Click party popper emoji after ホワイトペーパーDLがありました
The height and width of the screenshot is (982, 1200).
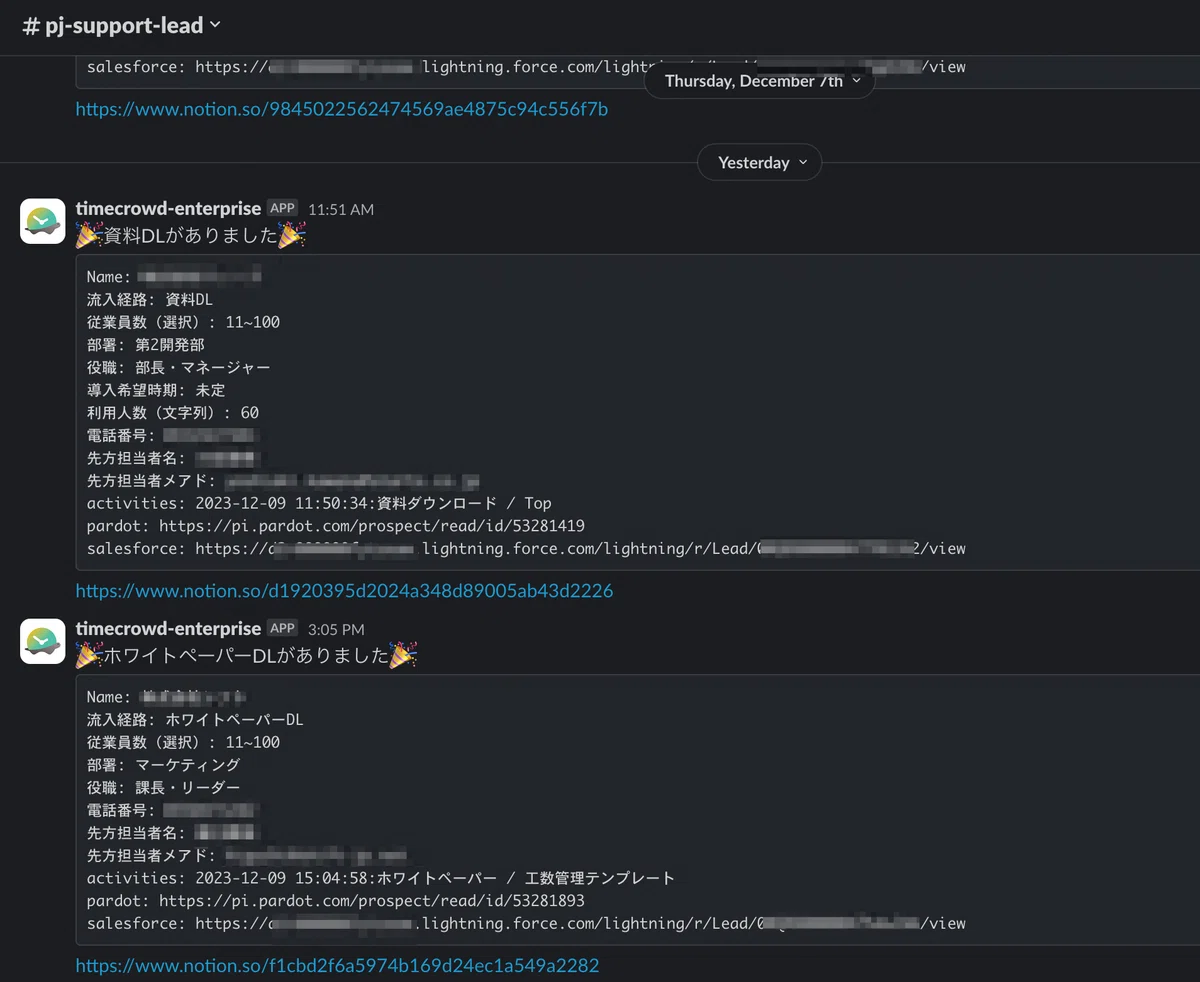[404, 656]
